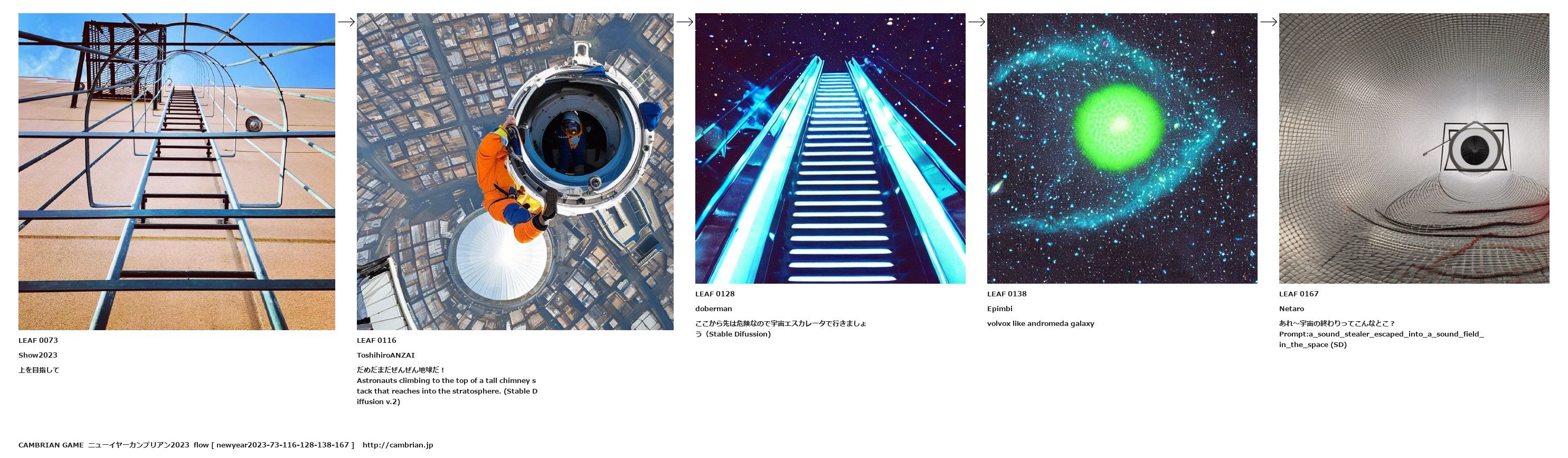
Task: Click the arrow between LEAF 0128 and 0138
Action: [976, 22]
